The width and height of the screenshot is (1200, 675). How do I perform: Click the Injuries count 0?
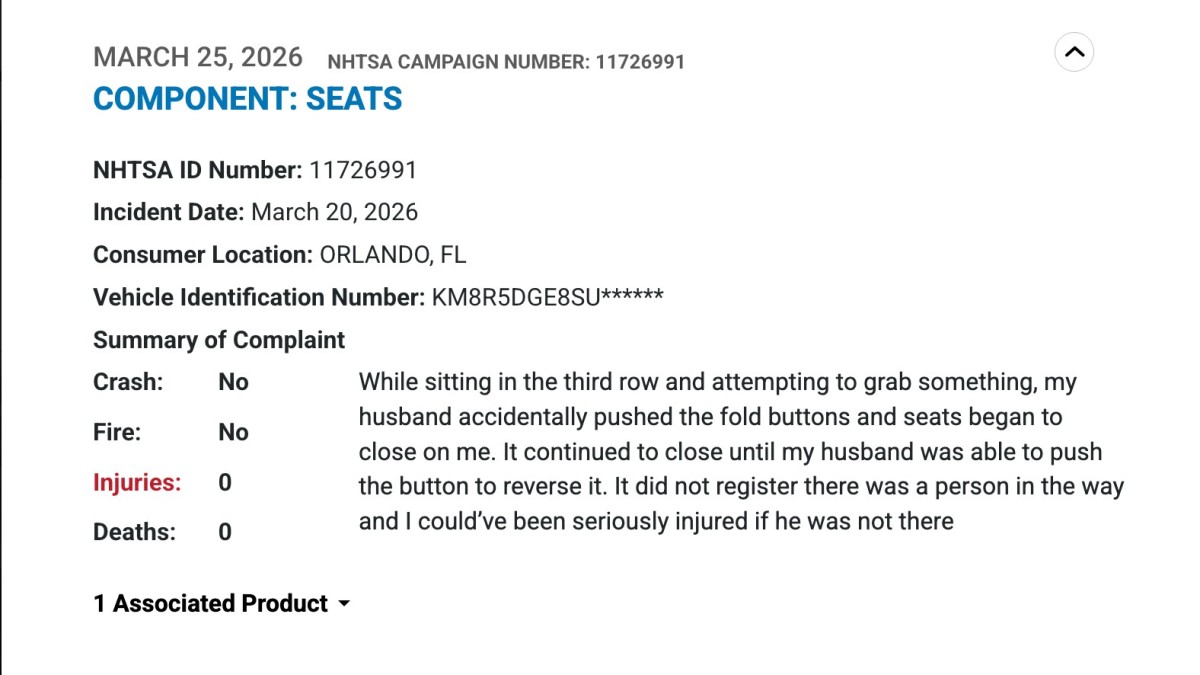[225, 482]
